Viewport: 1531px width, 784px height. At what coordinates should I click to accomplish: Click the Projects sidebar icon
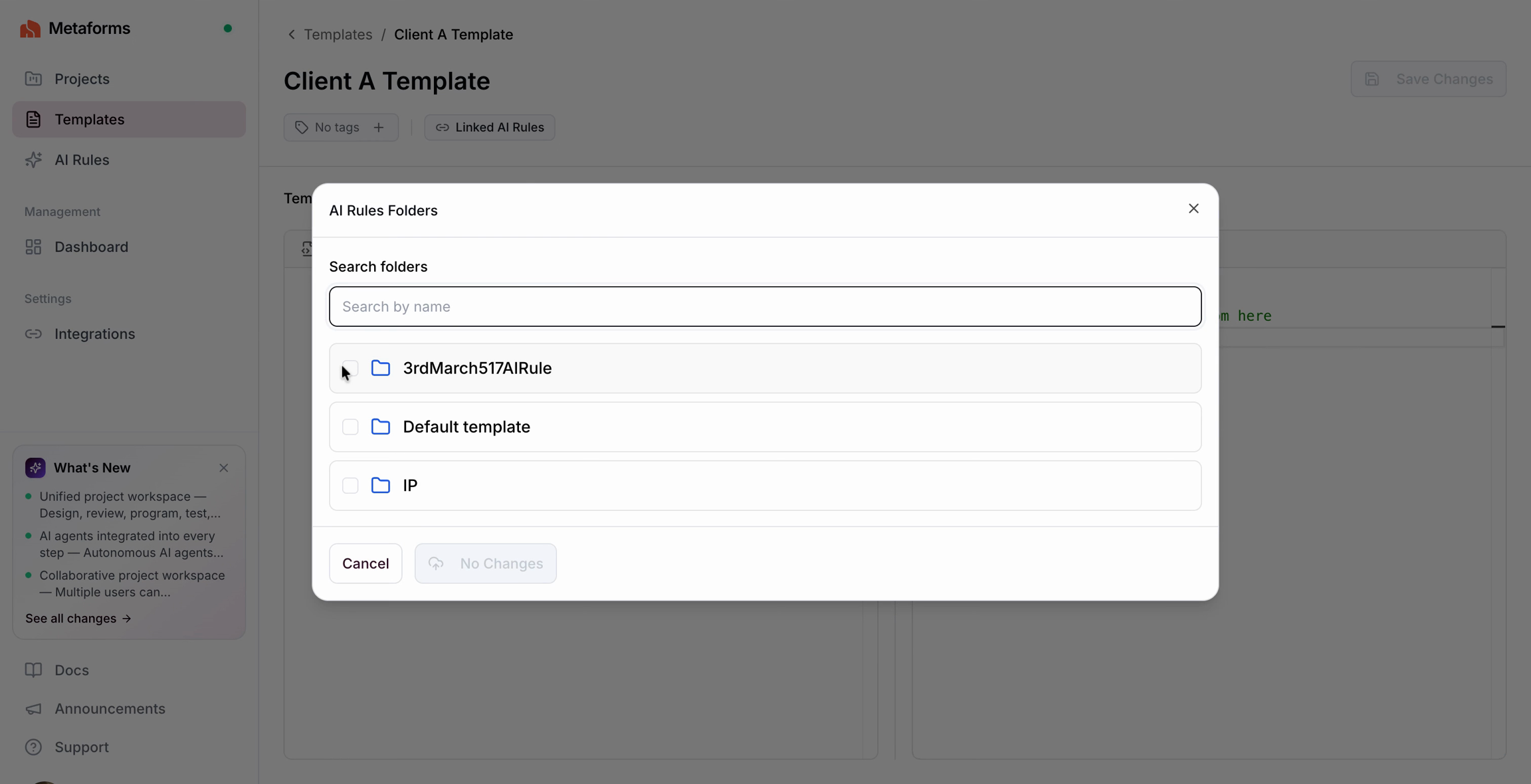tap(33, 79)
